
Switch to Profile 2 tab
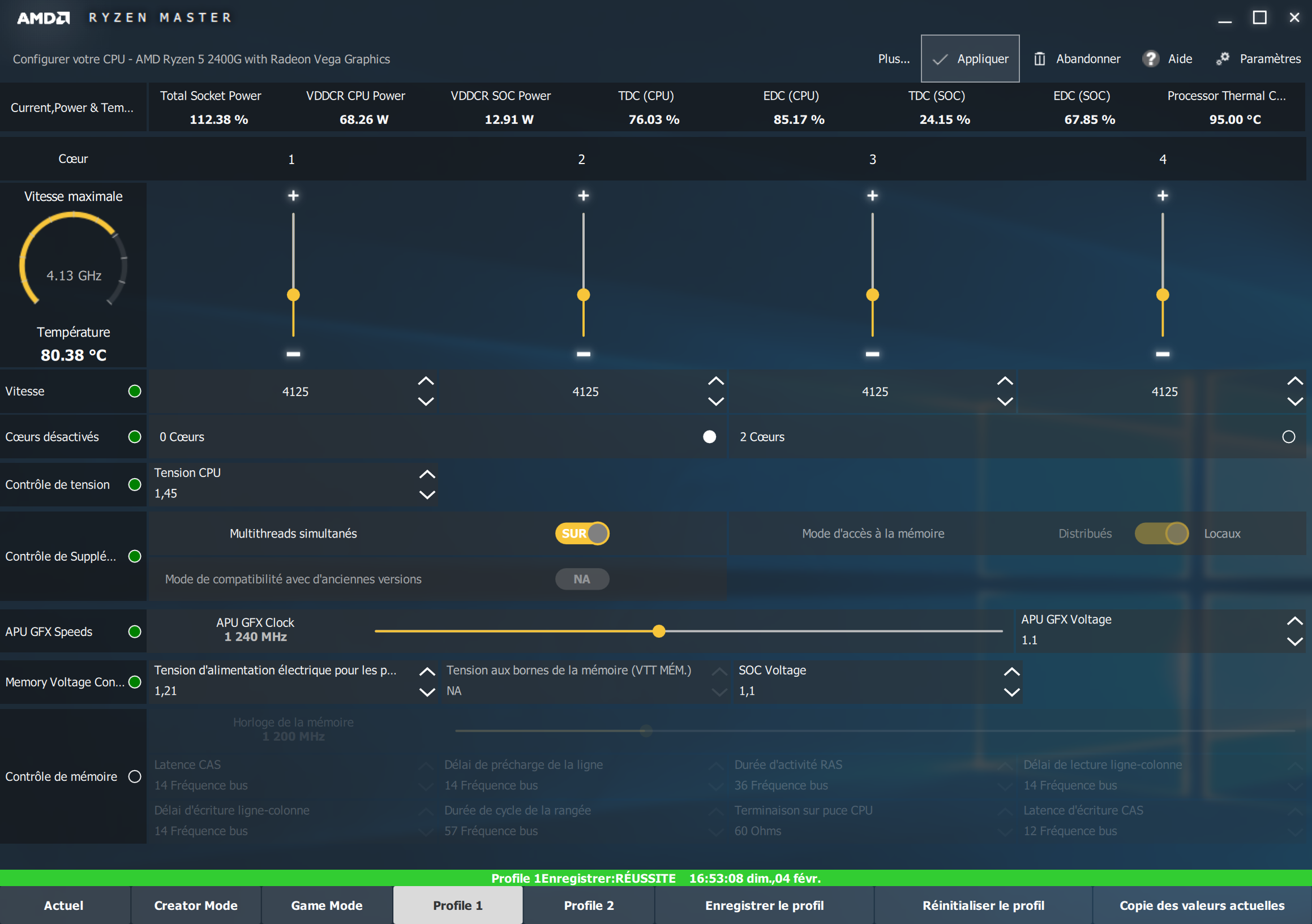589,905
